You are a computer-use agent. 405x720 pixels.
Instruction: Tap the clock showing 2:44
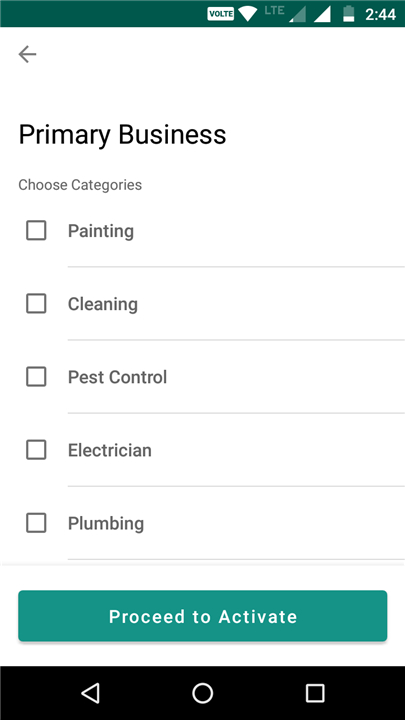[x=380, y=14]
